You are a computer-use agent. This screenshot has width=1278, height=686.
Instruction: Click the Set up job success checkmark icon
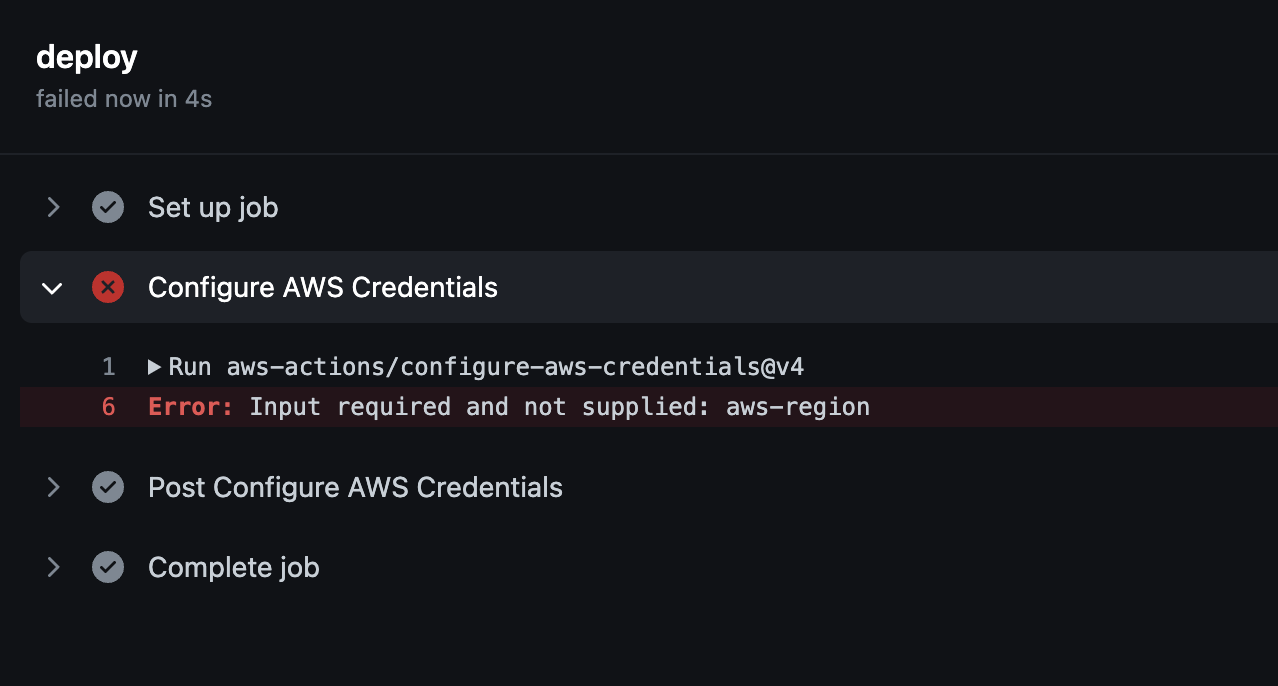[x=108, y=207]
